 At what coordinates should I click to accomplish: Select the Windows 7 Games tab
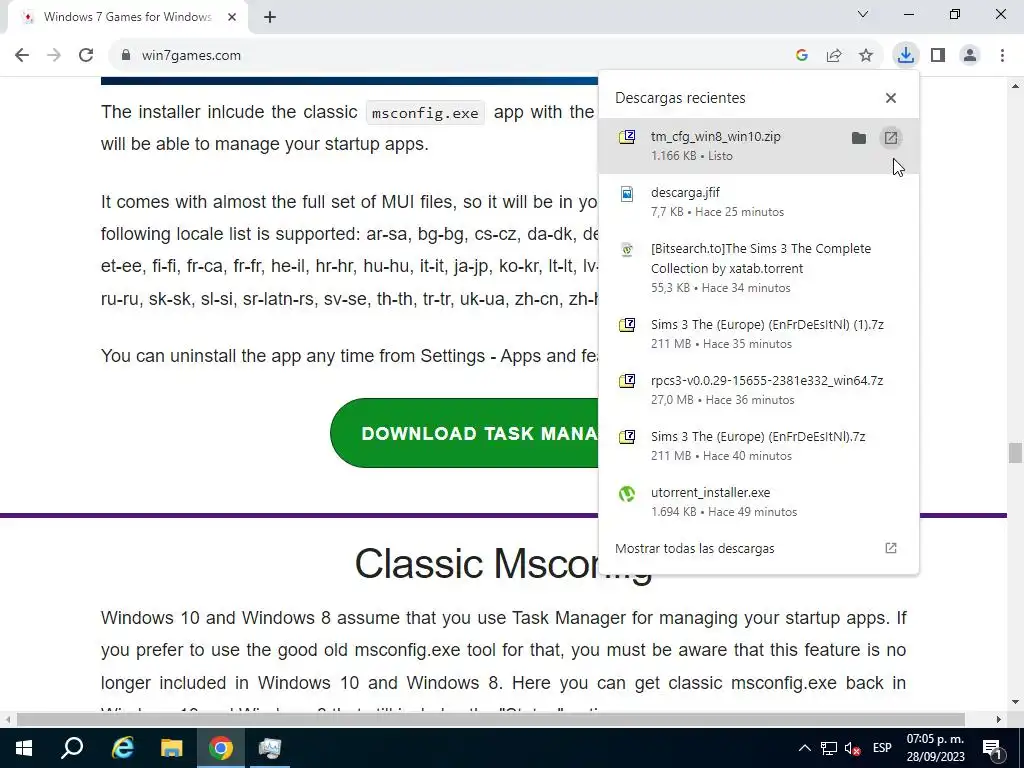coord(127,18)
